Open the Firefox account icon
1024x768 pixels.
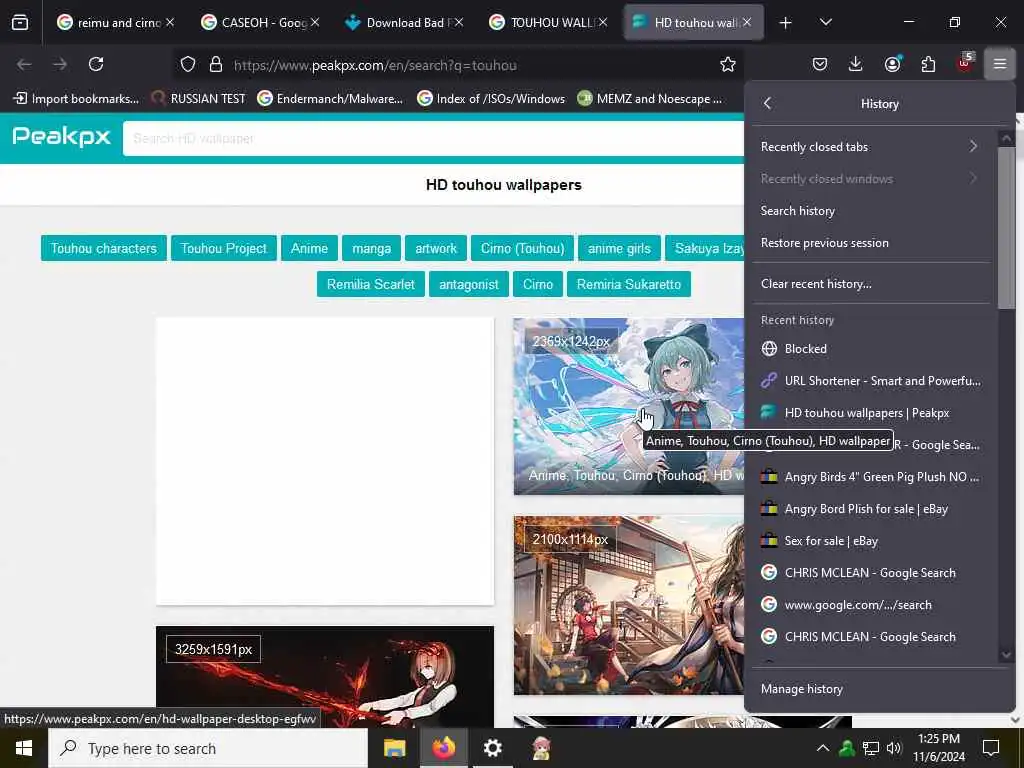(892, 64)
